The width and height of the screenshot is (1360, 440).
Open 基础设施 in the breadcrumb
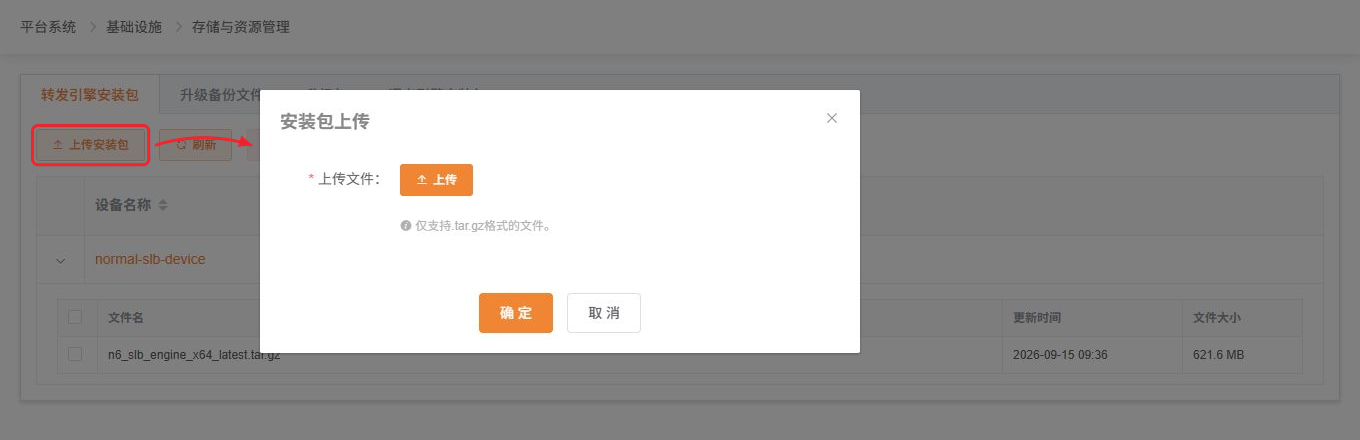coord(134,27)
